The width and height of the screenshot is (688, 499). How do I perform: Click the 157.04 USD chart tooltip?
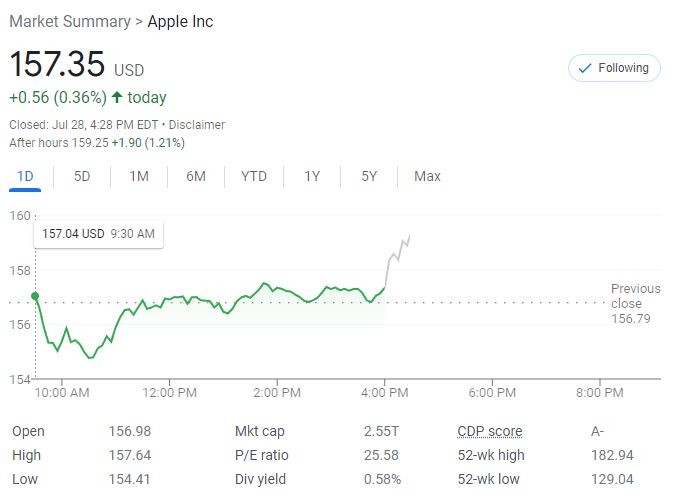[x=98, y=234]
